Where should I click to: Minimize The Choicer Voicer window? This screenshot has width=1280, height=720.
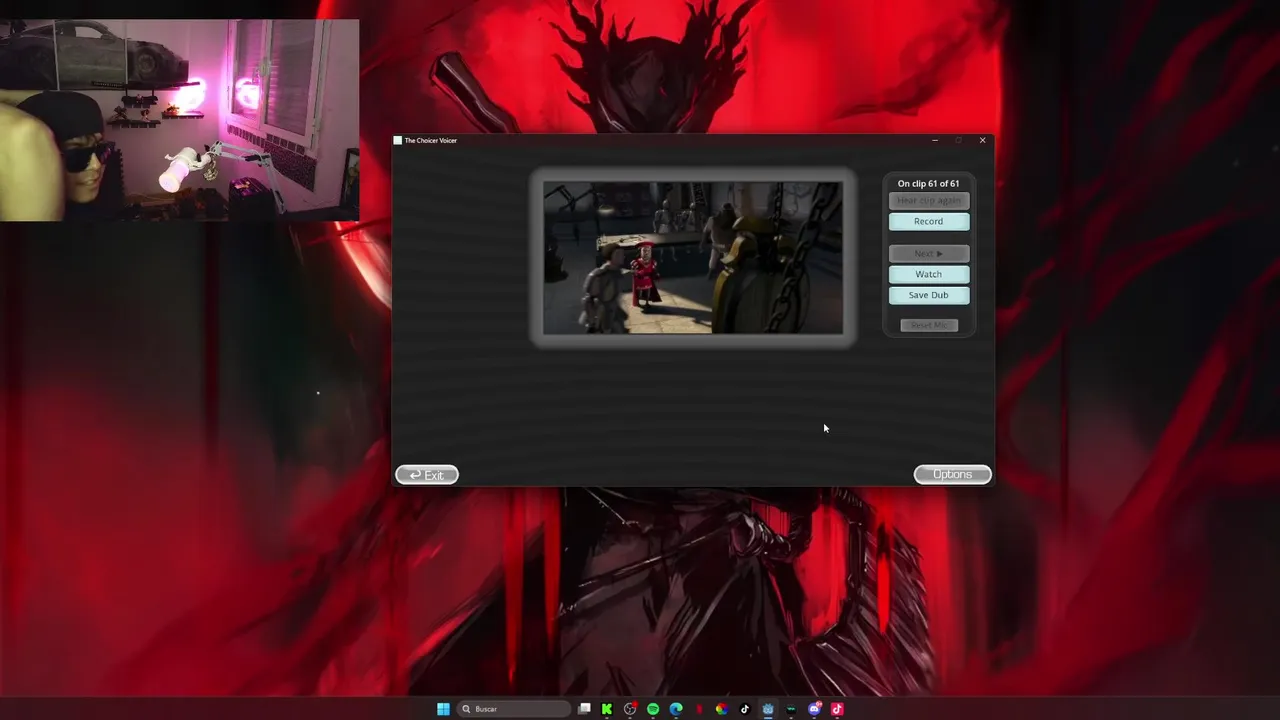pos(935,140)
